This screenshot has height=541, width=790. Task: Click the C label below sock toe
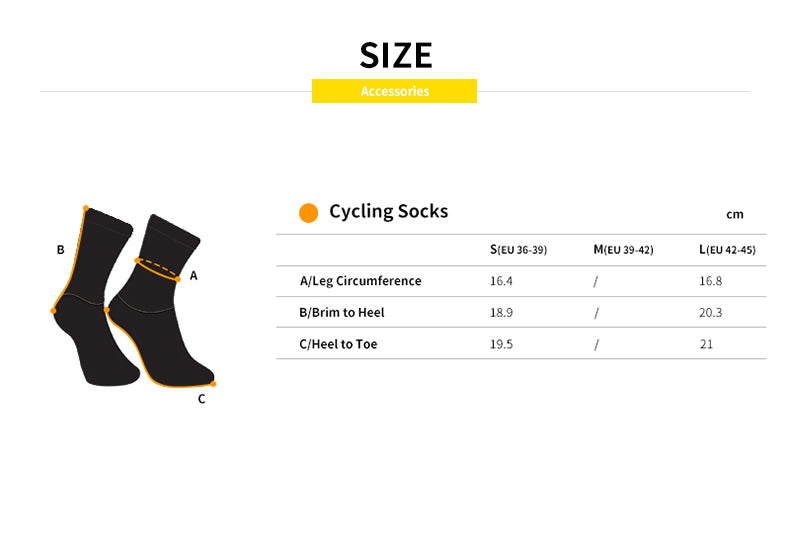point(201,399)
